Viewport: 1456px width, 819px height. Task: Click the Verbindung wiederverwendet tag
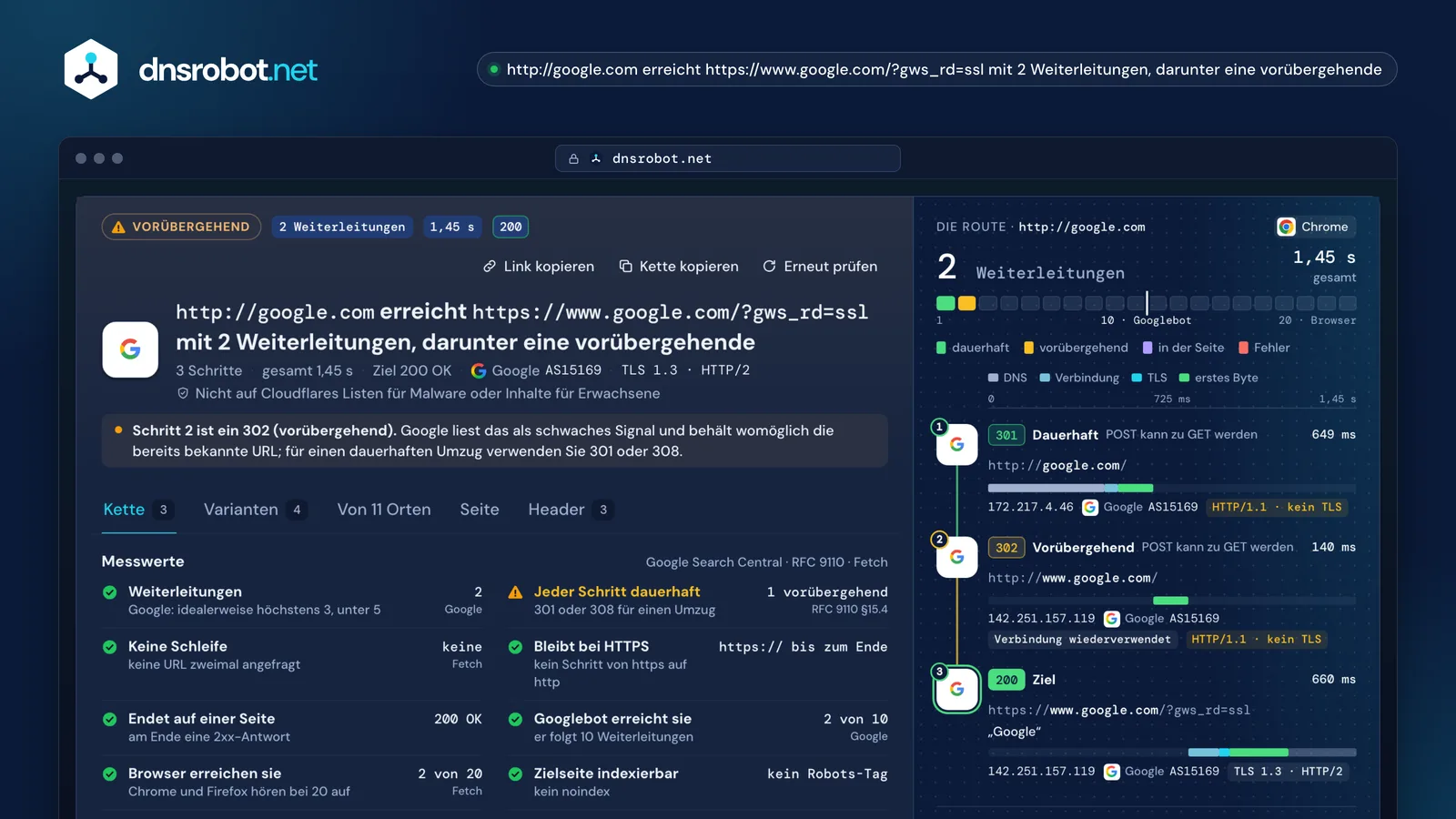(x=1083, y=640)
